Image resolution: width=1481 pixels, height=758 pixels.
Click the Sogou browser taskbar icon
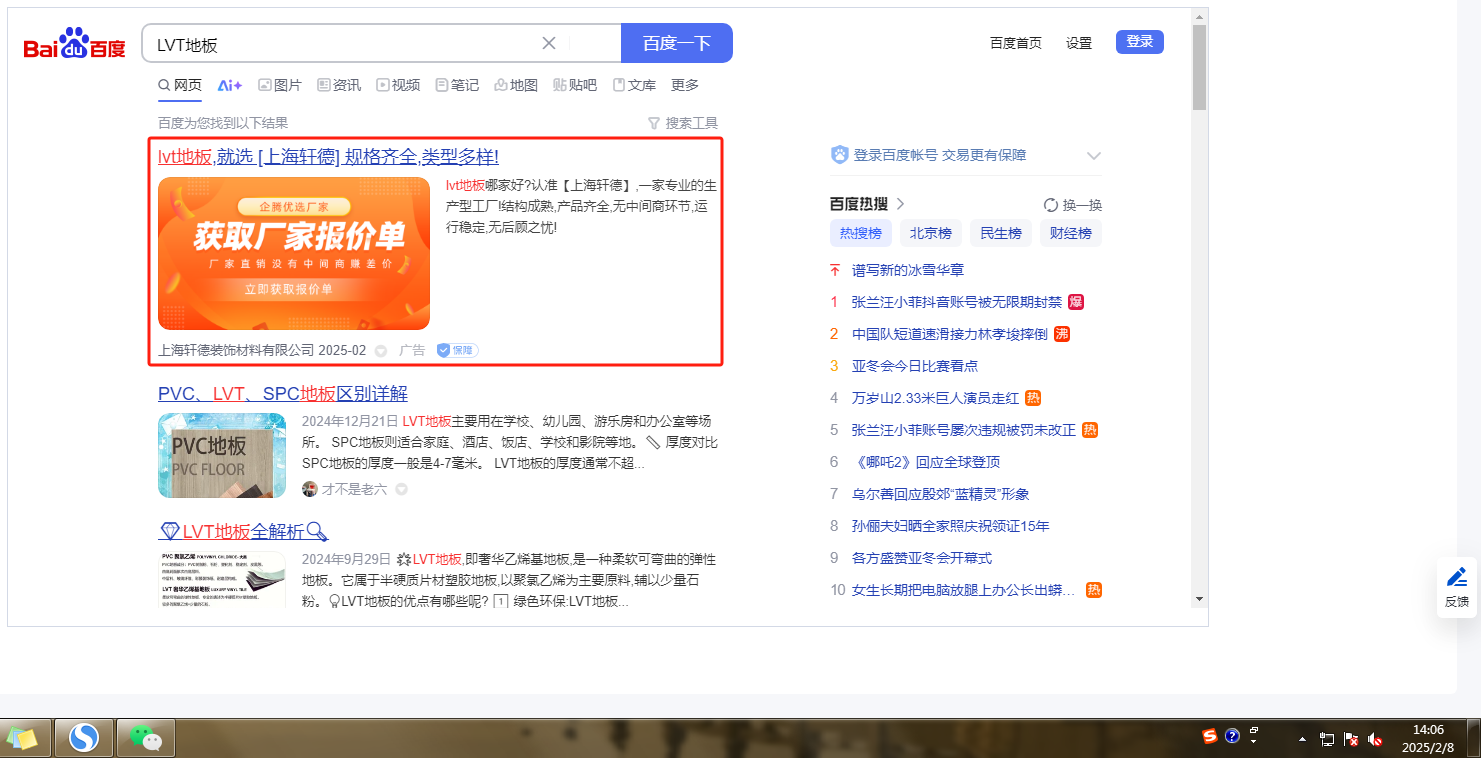84,738
